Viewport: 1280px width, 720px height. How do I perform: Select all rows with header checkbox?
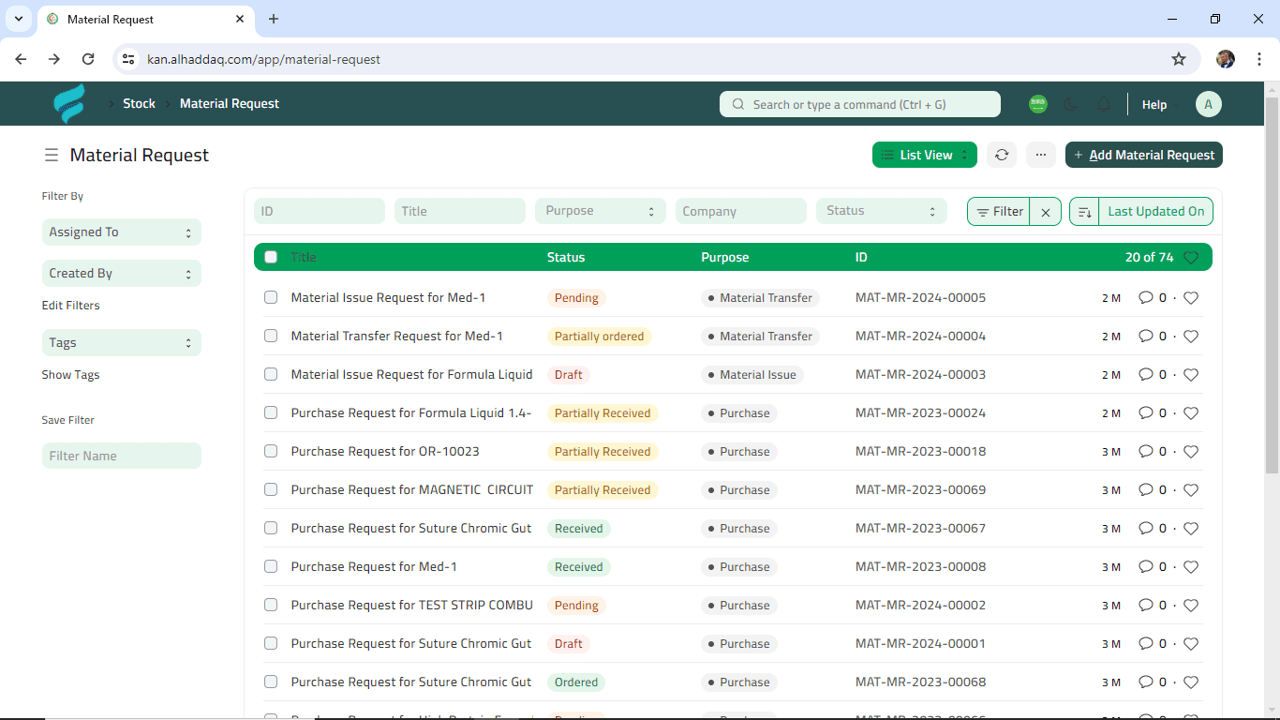coord(270,257)
